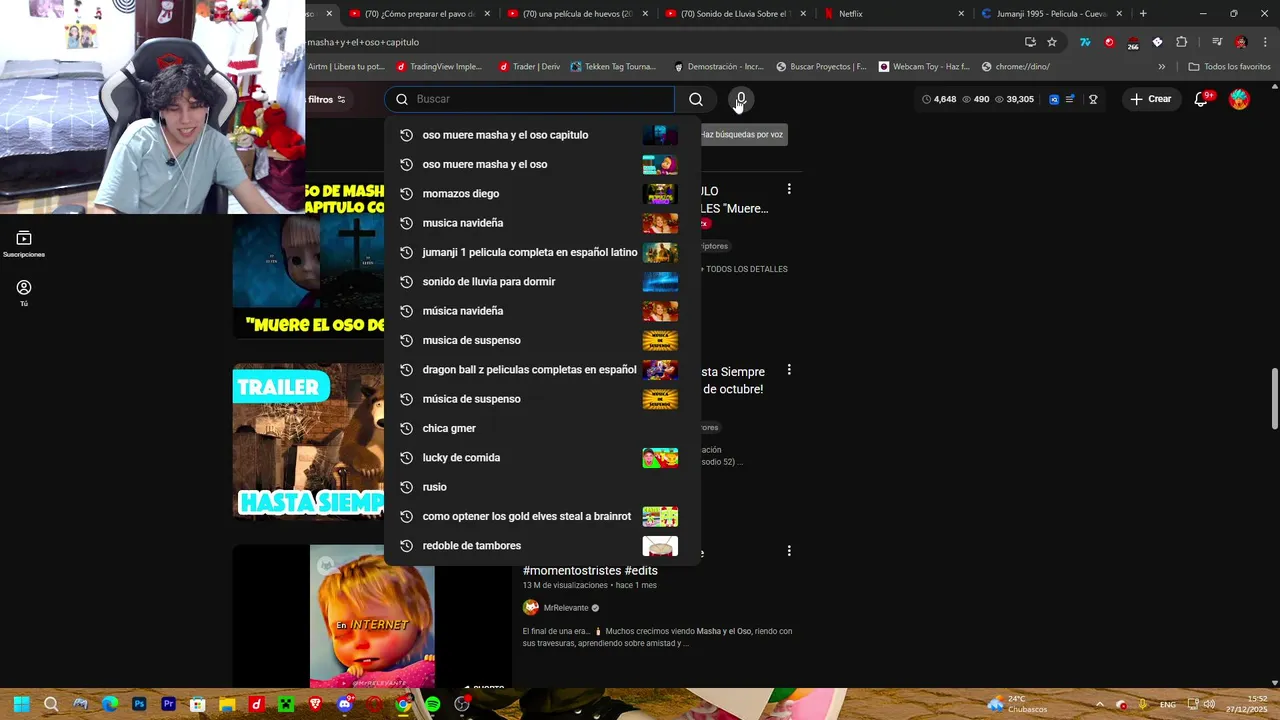The image size is (1280, 720).
Task: Select como optener los gold elves suggestion
Action: pyautogui.click(x=540, y=516)
